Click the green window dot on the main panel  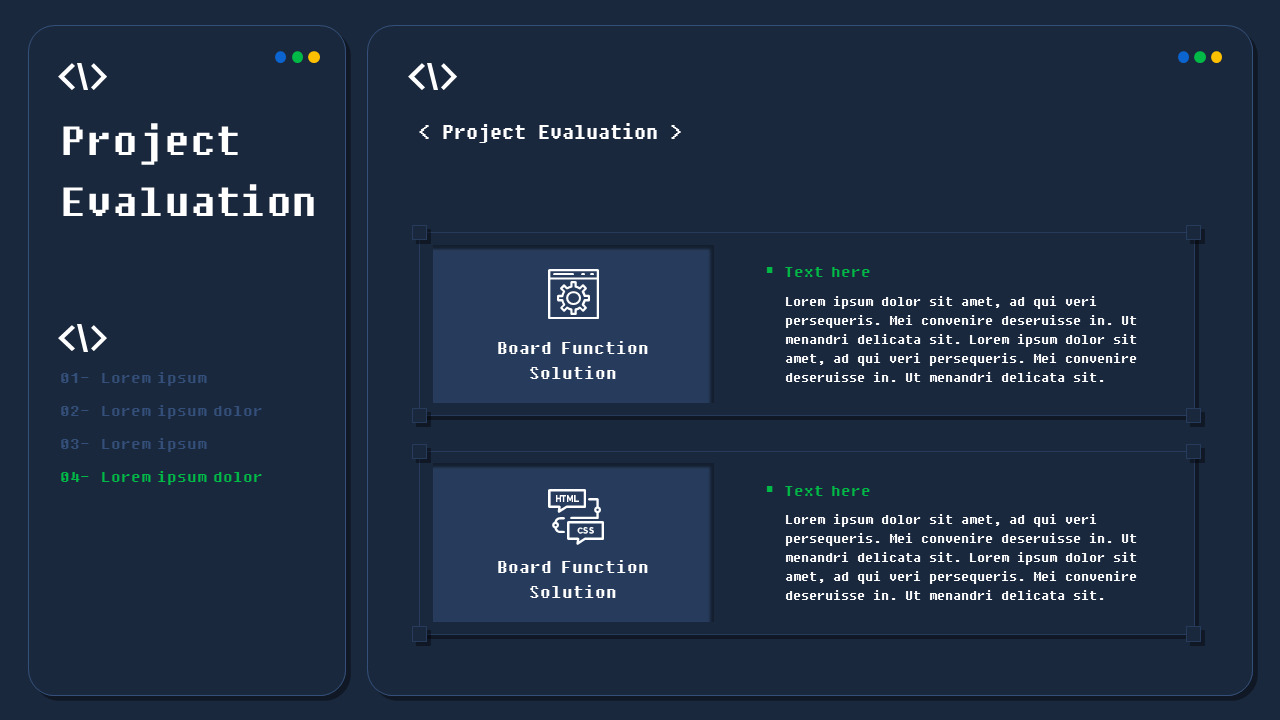tap(1199, 57)
